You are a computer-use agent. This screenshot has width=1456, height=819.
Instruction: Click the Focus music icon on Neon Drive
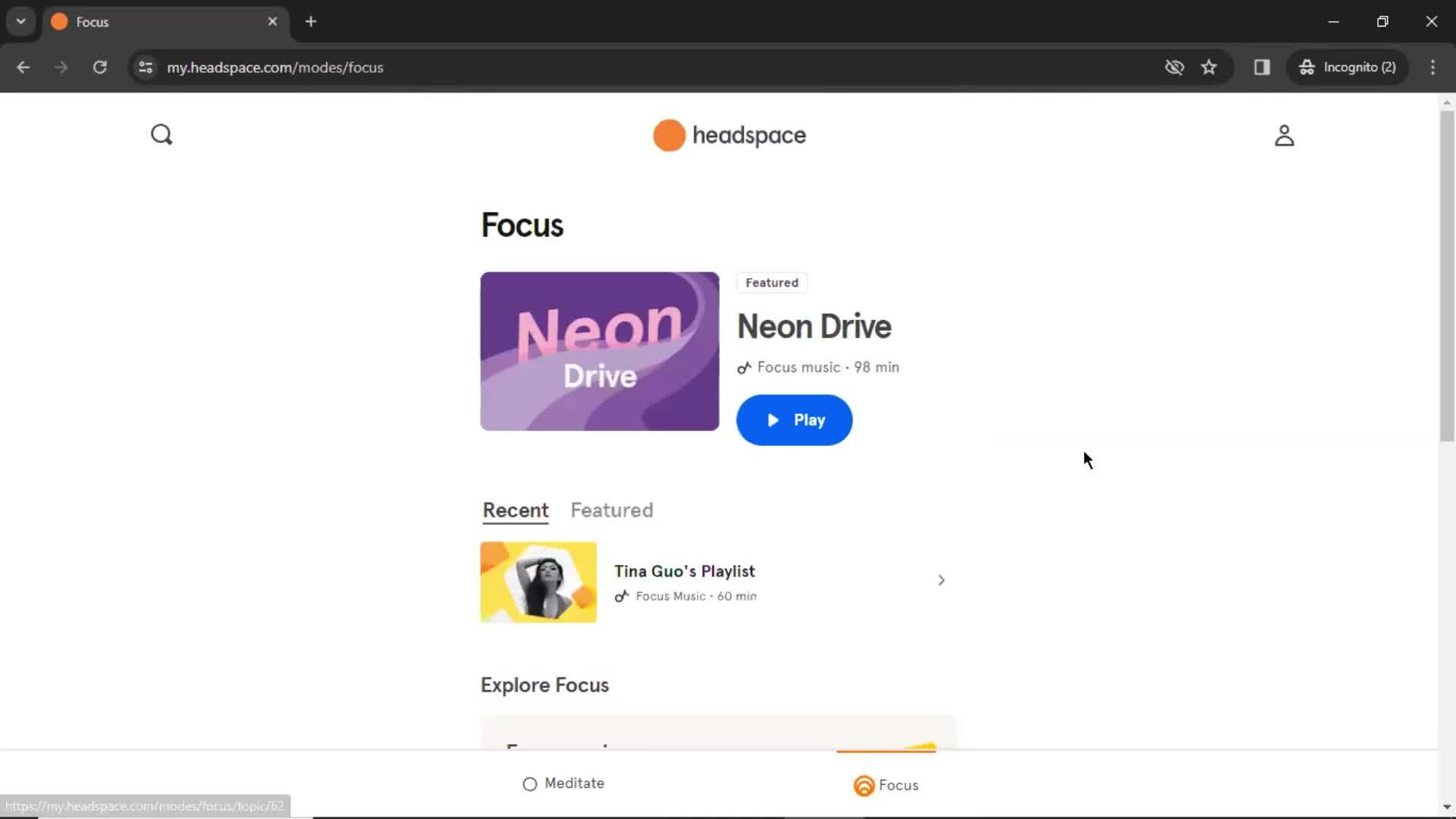[743, 367]
